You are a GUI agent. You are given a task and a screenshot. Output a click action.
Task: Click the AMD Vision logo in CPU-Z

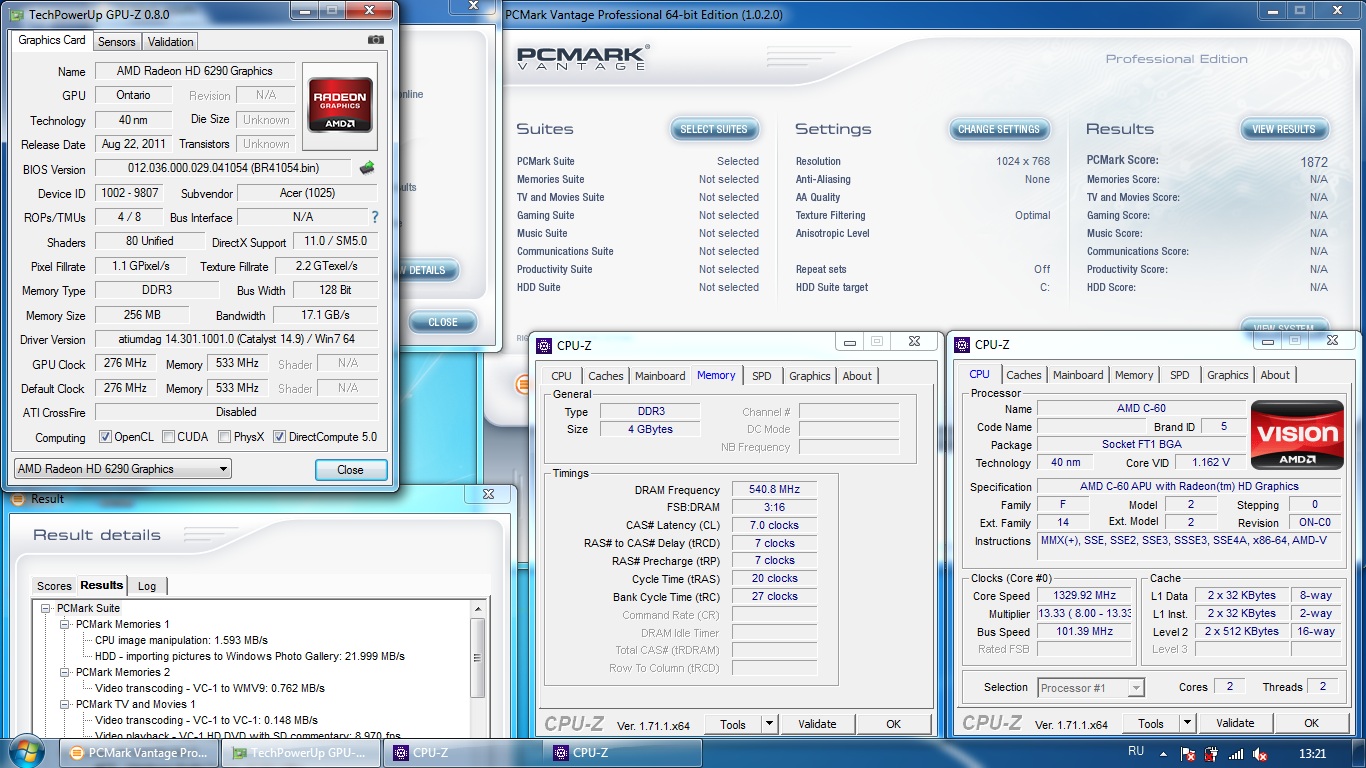[x=1298, y=434]
